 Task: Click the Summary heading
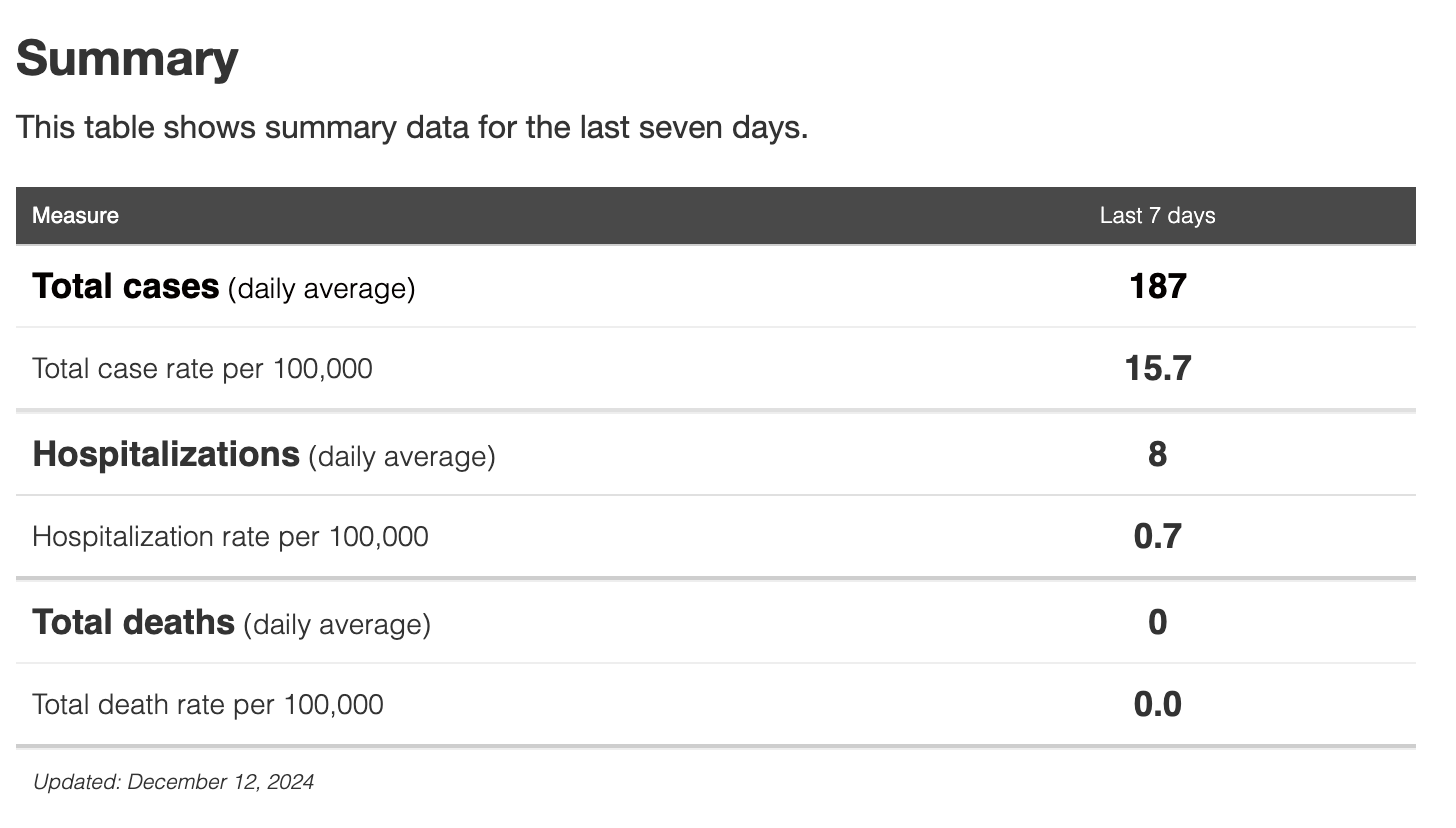(127, 58)
